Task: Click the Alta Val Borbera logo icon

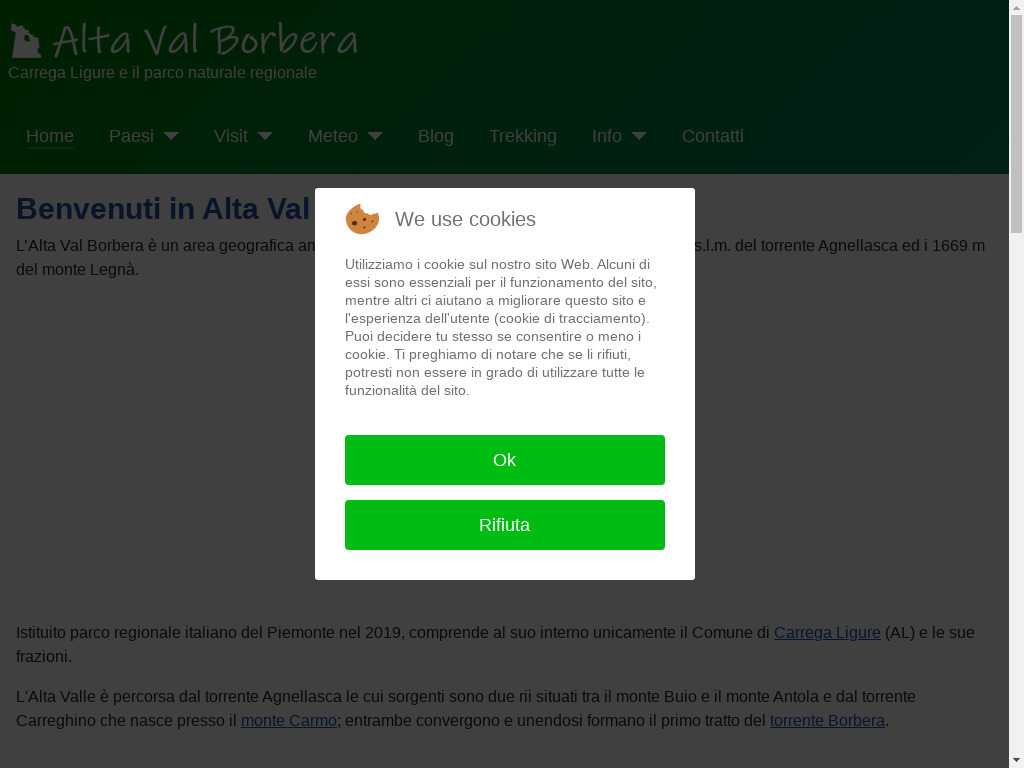Action: [x=26, y=41]
